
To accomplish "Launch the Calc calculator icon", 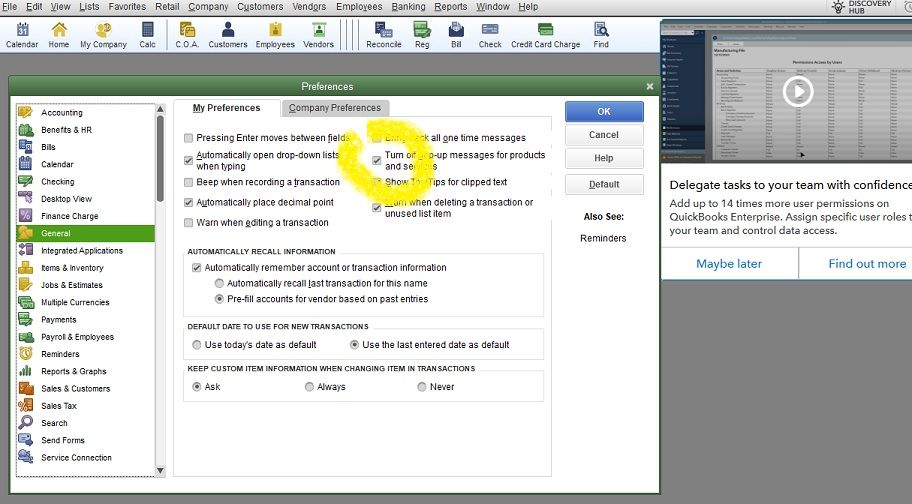I will 147,35.
